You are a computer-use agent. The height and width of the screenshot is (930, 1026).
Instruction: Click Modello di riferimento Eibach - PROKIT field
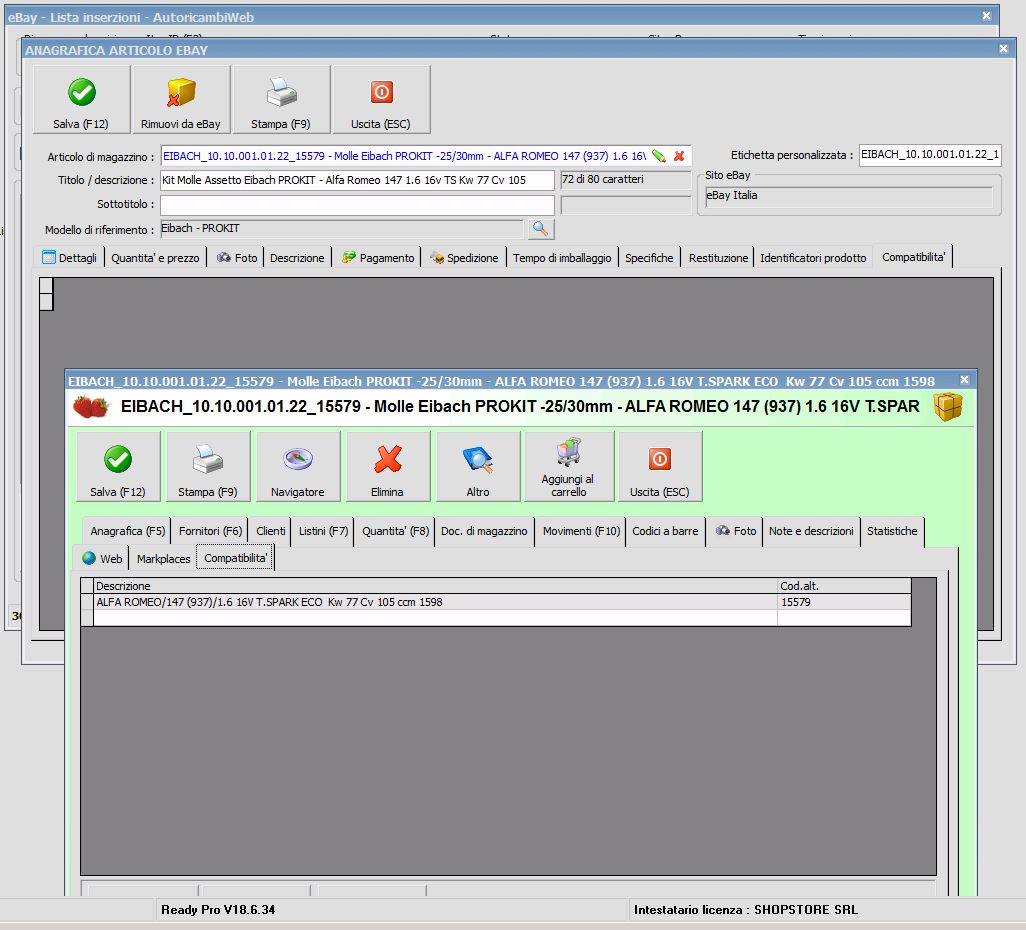342,228
